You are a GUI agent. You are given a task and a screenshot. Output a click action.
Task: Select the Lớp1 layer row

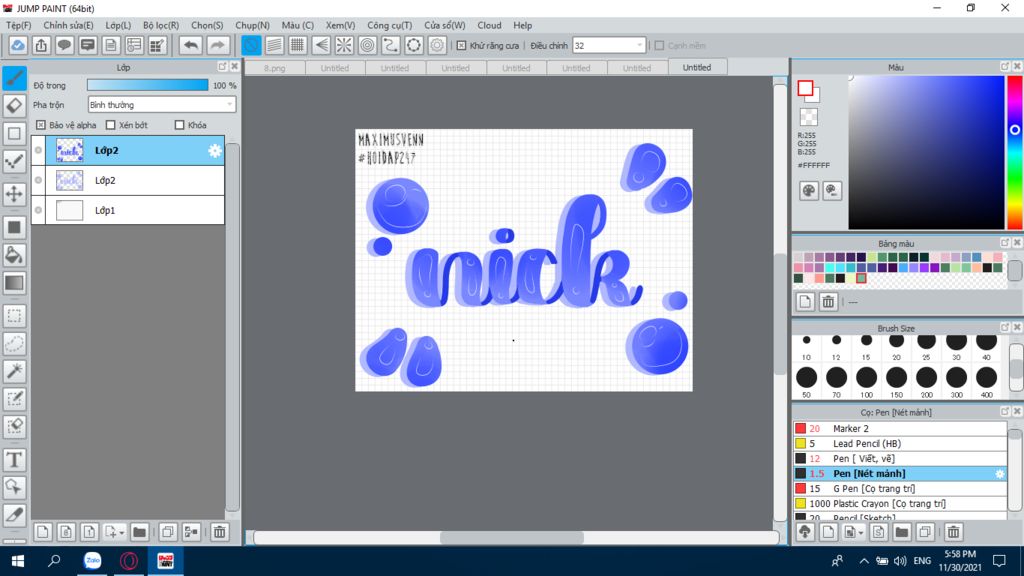pyautogui.click(x=128, y=210)
